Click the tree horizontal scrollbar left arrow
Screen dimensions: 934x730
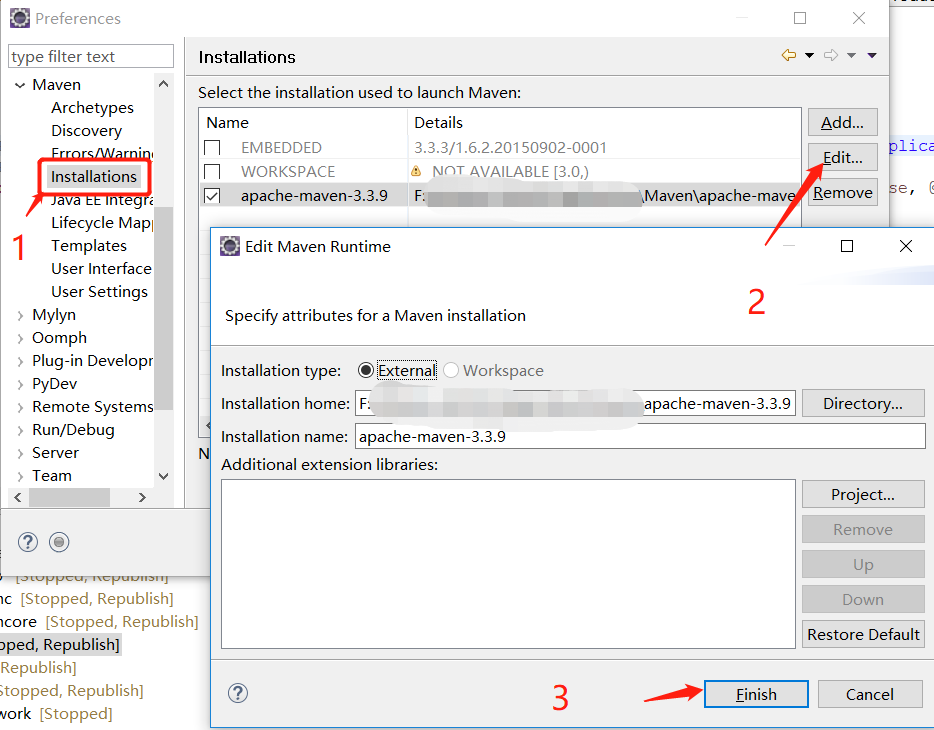pyautogui.click(x=18, y=497)
